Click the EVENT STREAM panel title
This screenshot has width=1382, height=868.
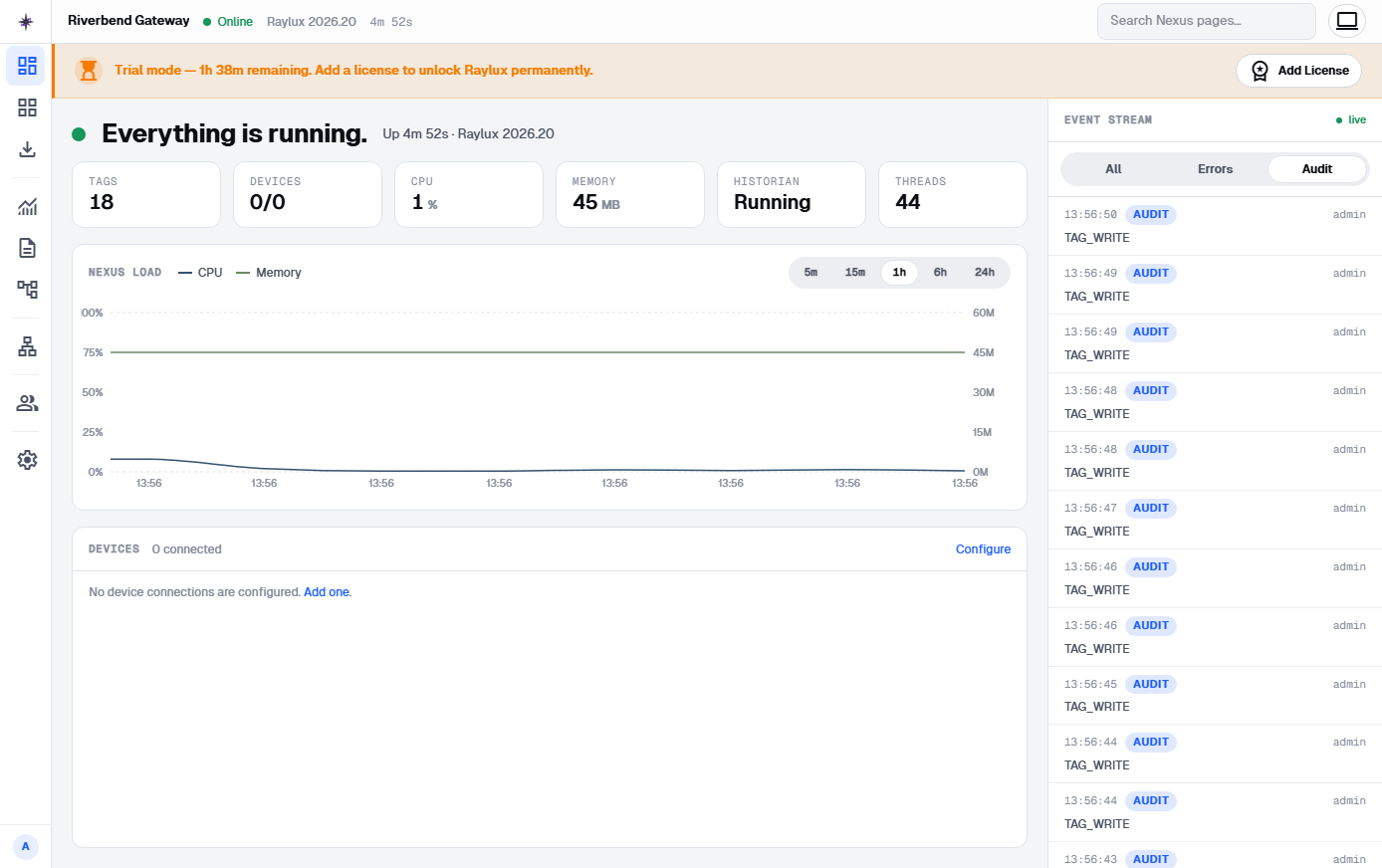tap(1107, 120)
